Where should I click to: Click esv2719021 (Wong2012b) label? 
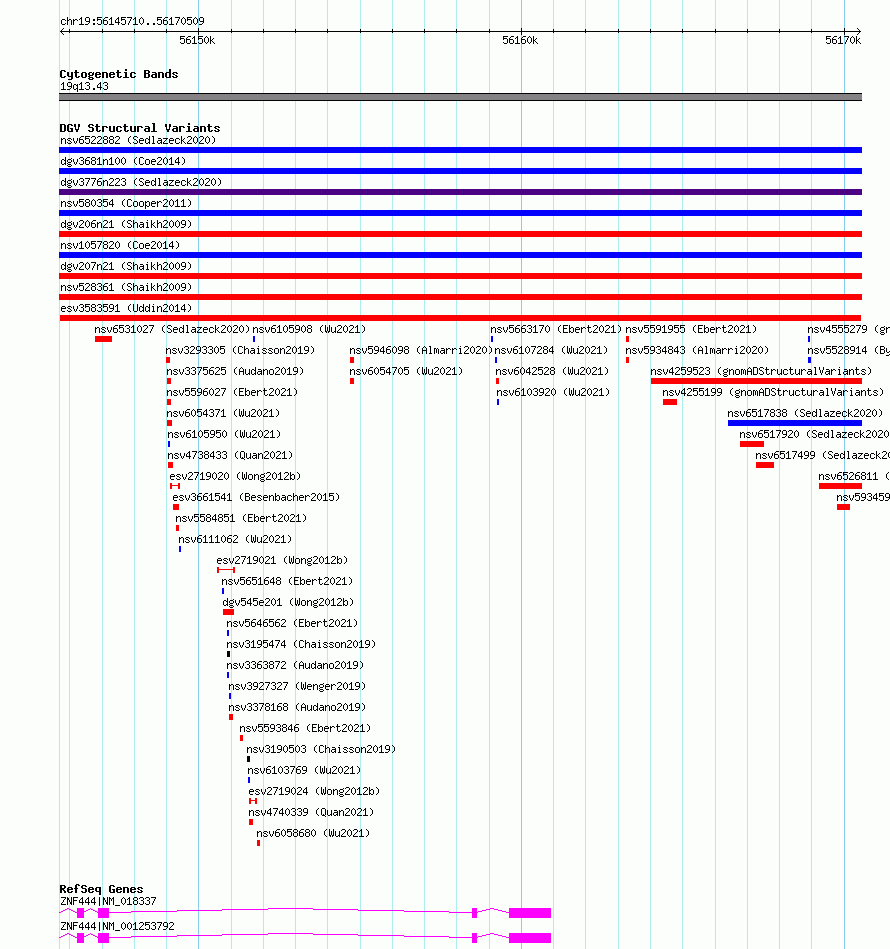tap(283, 560)
